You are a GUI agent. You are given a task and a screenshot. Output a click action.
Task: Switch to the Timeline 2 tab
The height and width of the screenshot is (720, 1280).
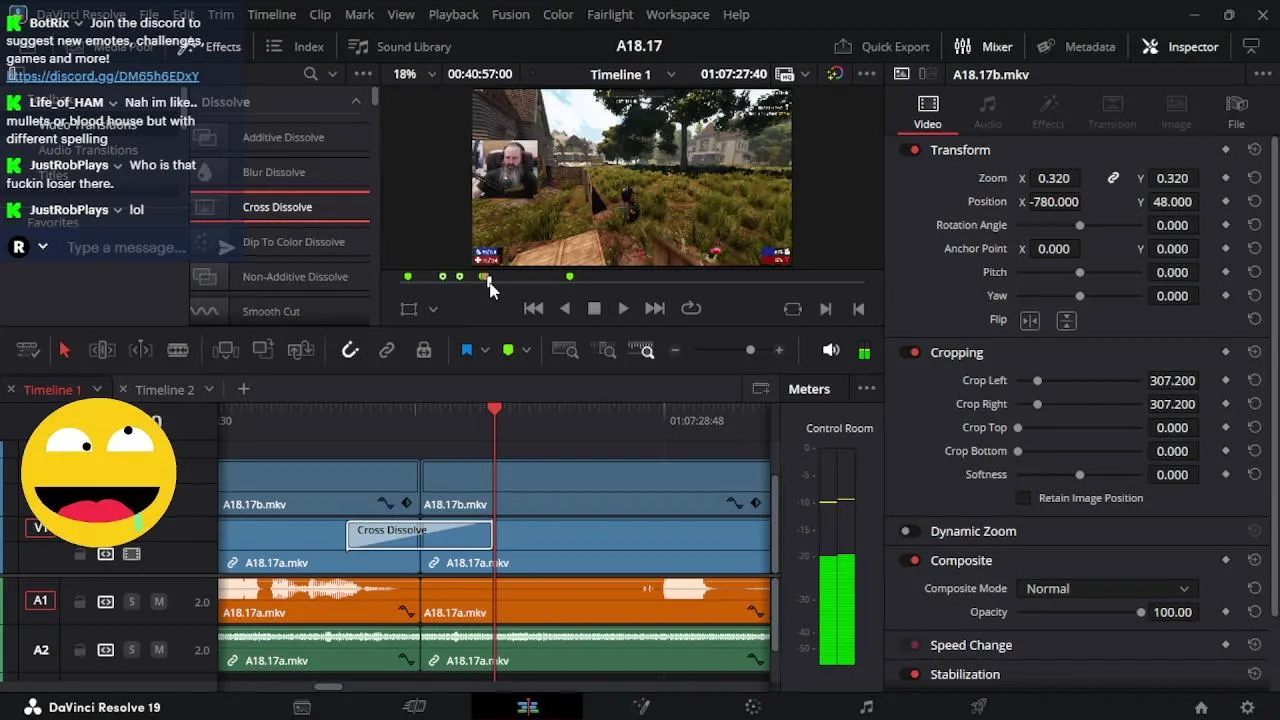pyautogui.click(x=164, y=390)
